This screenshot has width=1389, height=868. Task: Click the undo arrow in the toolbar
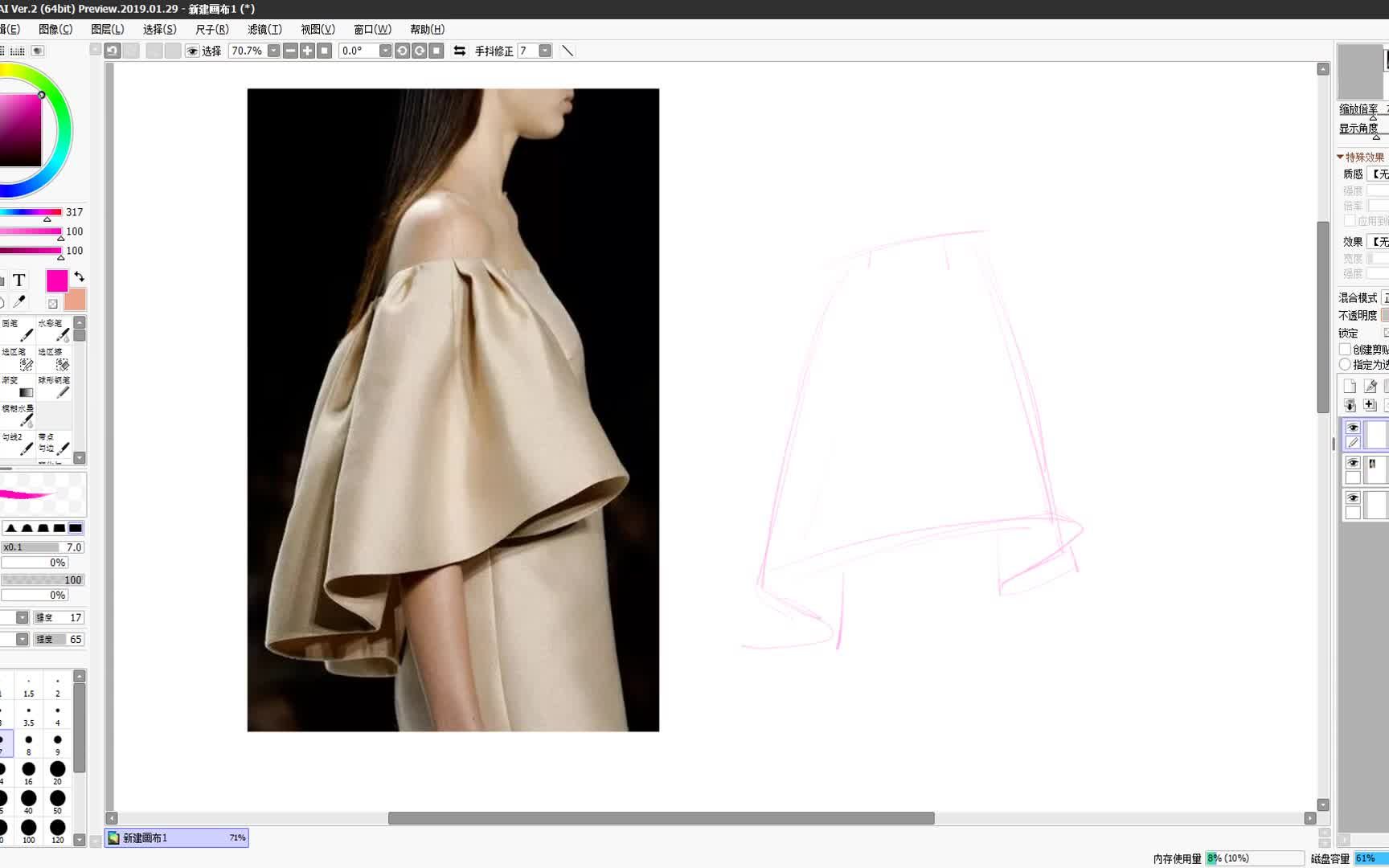(x=113, y=51)
